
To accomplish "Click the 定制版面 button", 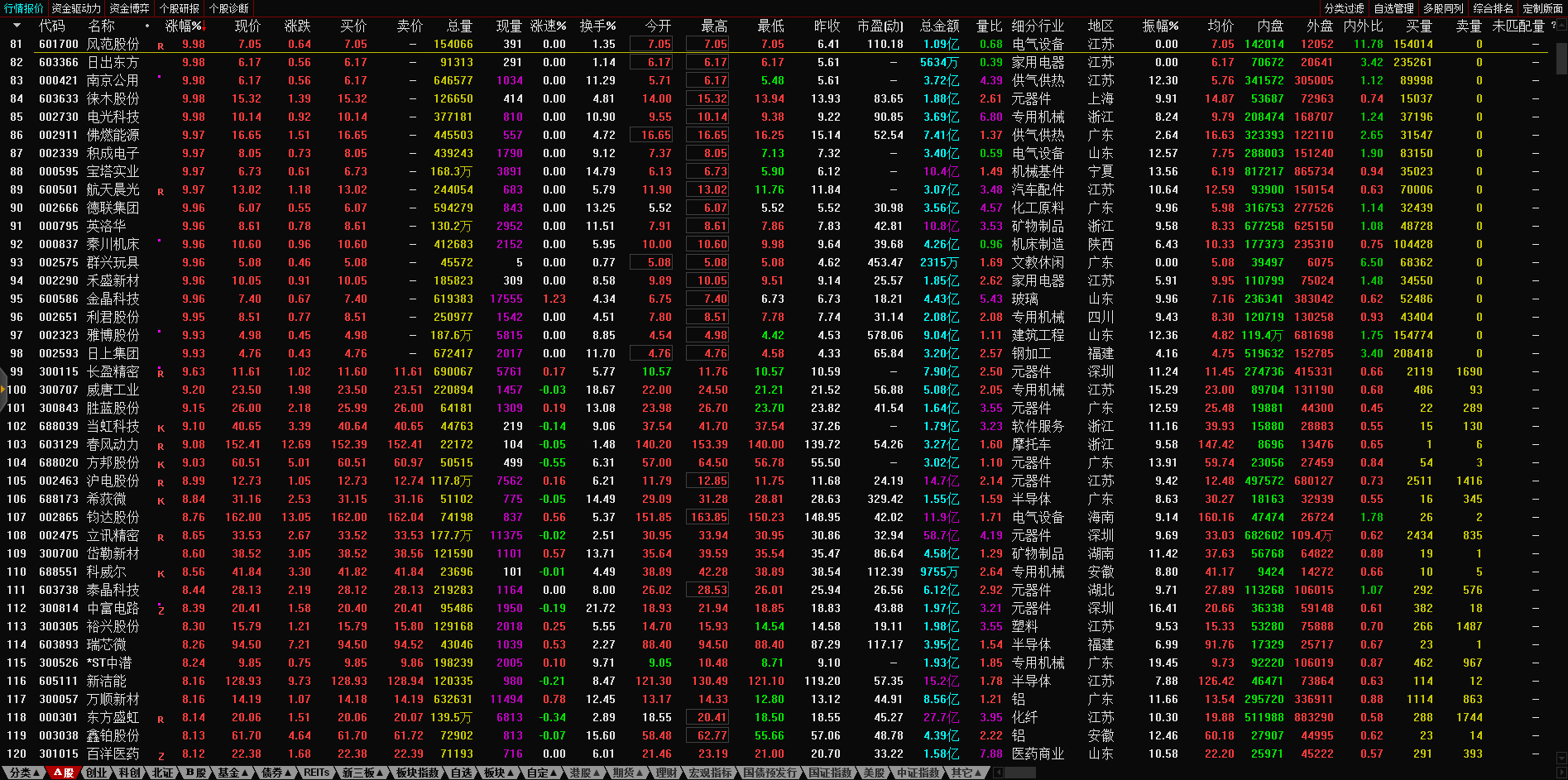I will pos(1542,8).
